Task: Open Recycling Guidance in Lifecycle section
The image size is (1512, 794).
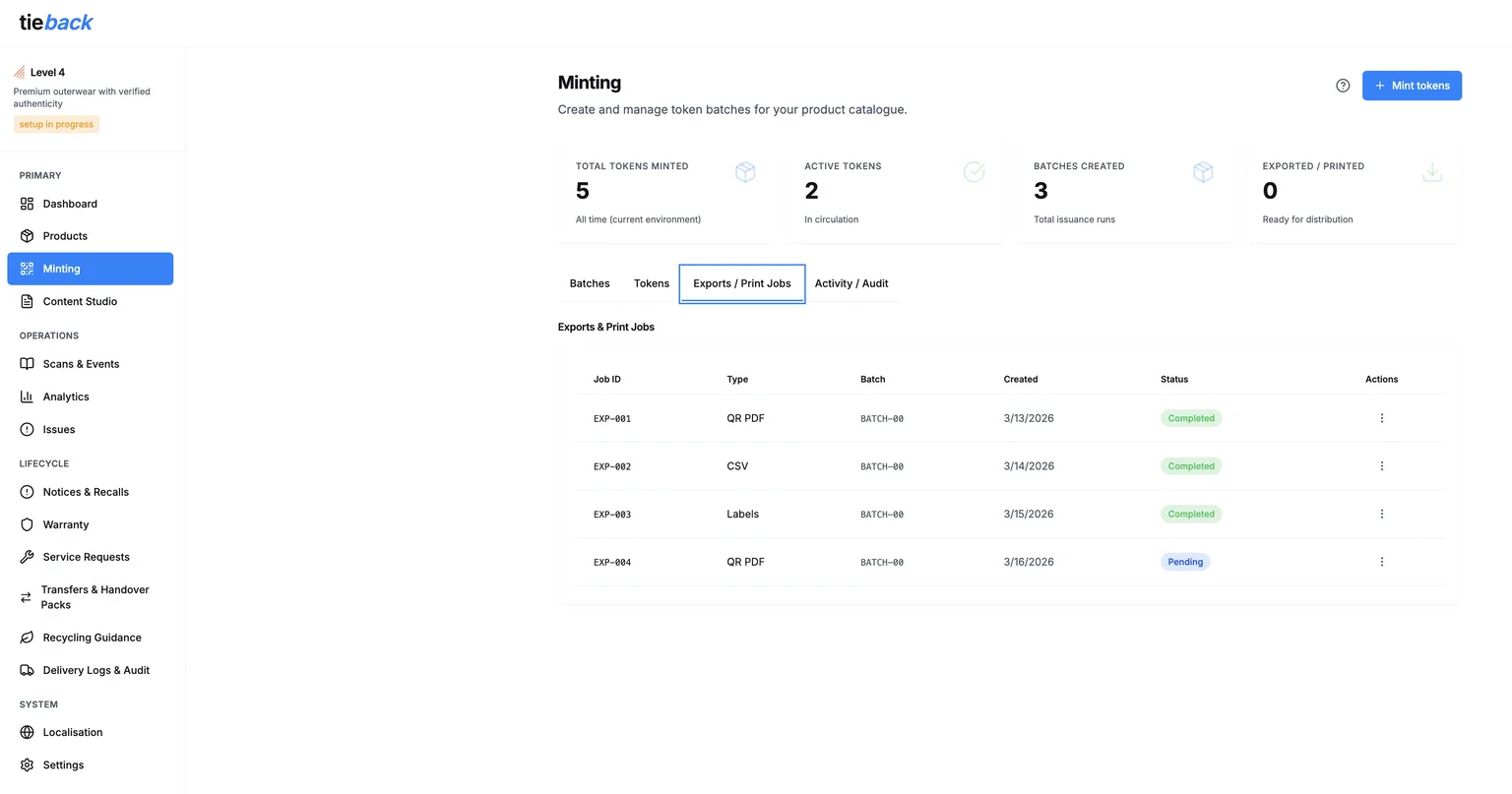Action: [92, 637]
